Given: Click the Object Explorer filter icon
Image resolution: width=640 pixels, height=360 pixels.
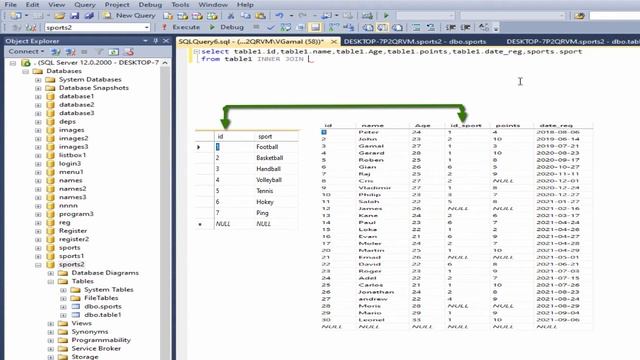Looking at the screenshot, I should (99, 52).
